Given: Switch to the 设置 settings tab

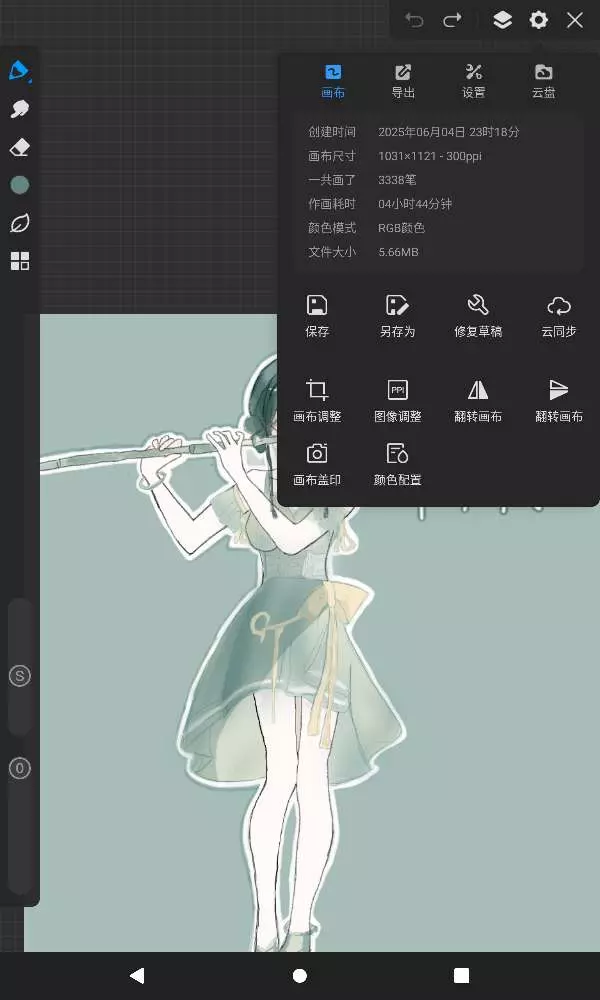Looking at the screenshot, I should tap(474, 81).
